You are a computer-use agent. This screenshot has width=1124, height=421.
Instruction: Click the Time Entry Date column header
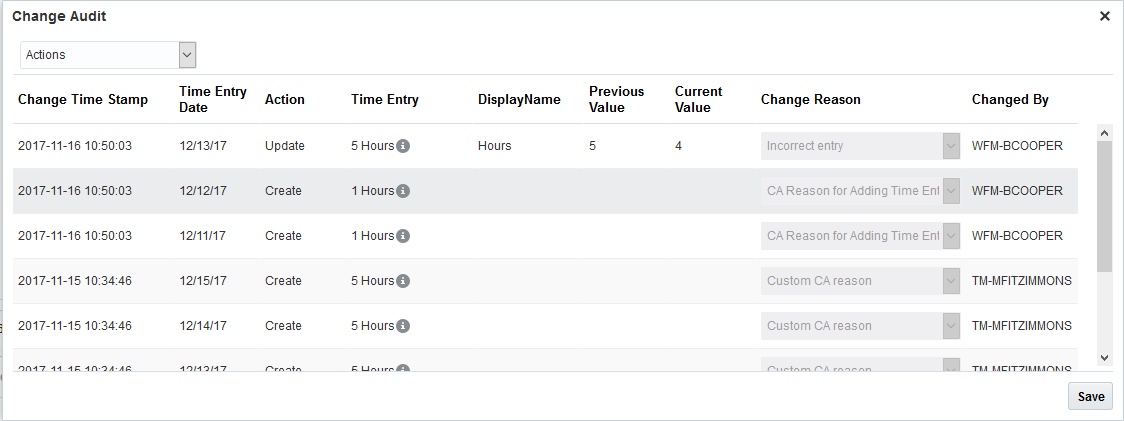[213, 99]
